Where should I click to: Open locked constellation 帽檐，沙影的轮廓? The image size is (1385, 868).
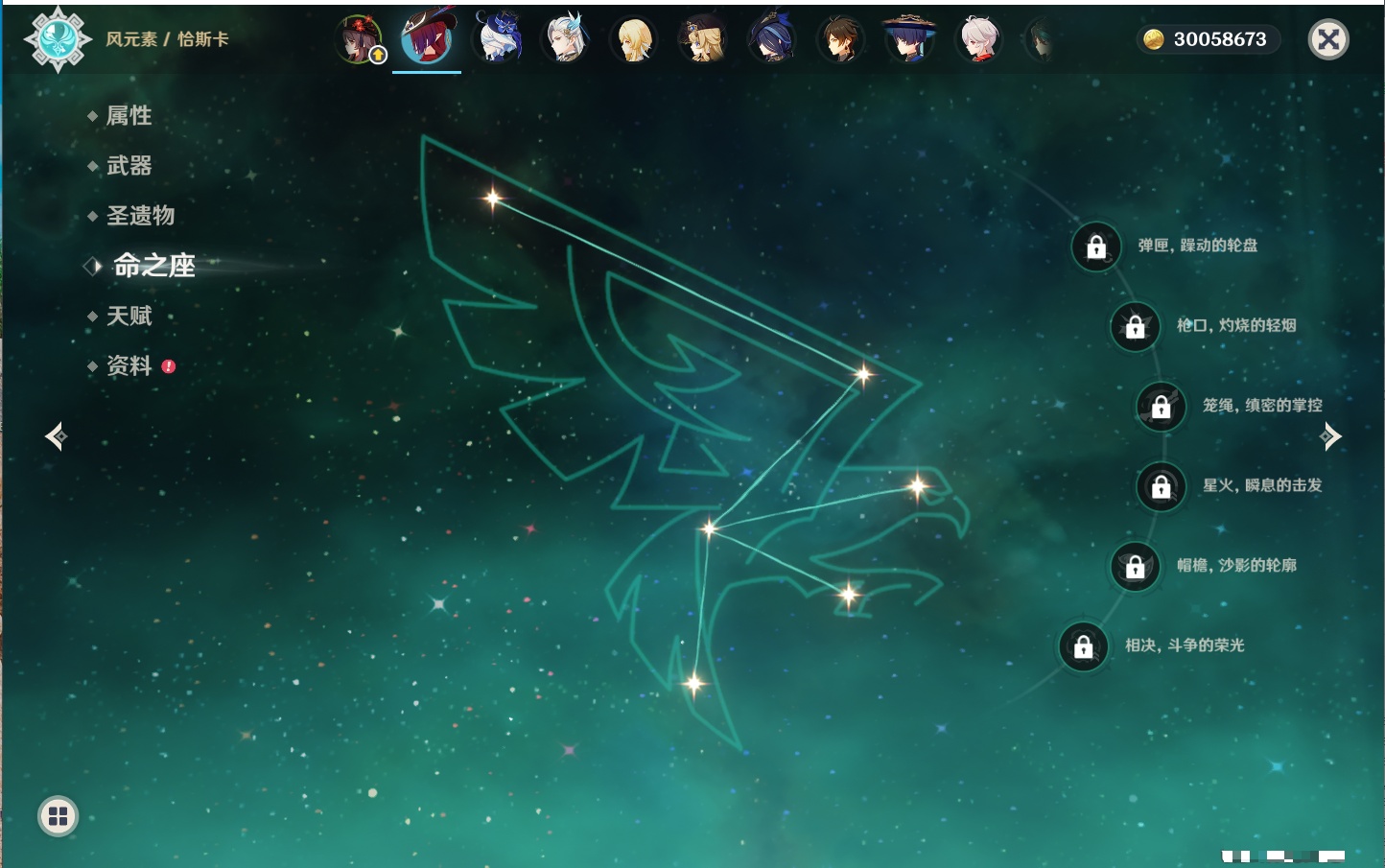point(1136,566)
